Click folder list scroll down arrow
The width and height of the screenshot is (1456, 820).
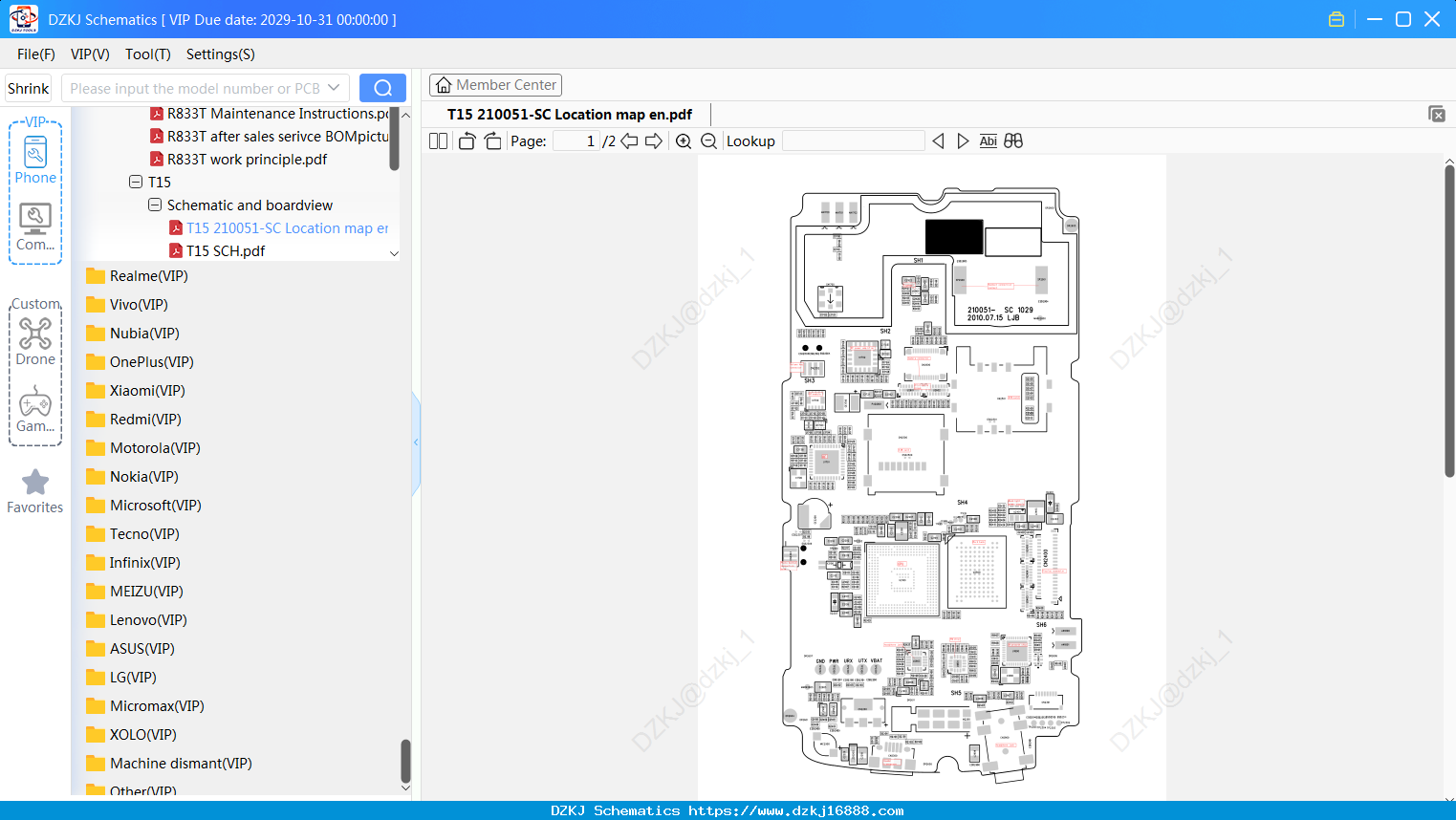coord(405,788)
